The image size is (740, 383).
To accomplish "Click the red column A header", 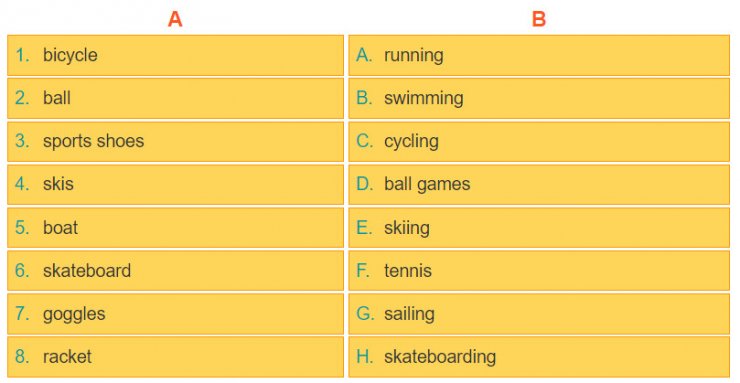I will pos(175,19).
